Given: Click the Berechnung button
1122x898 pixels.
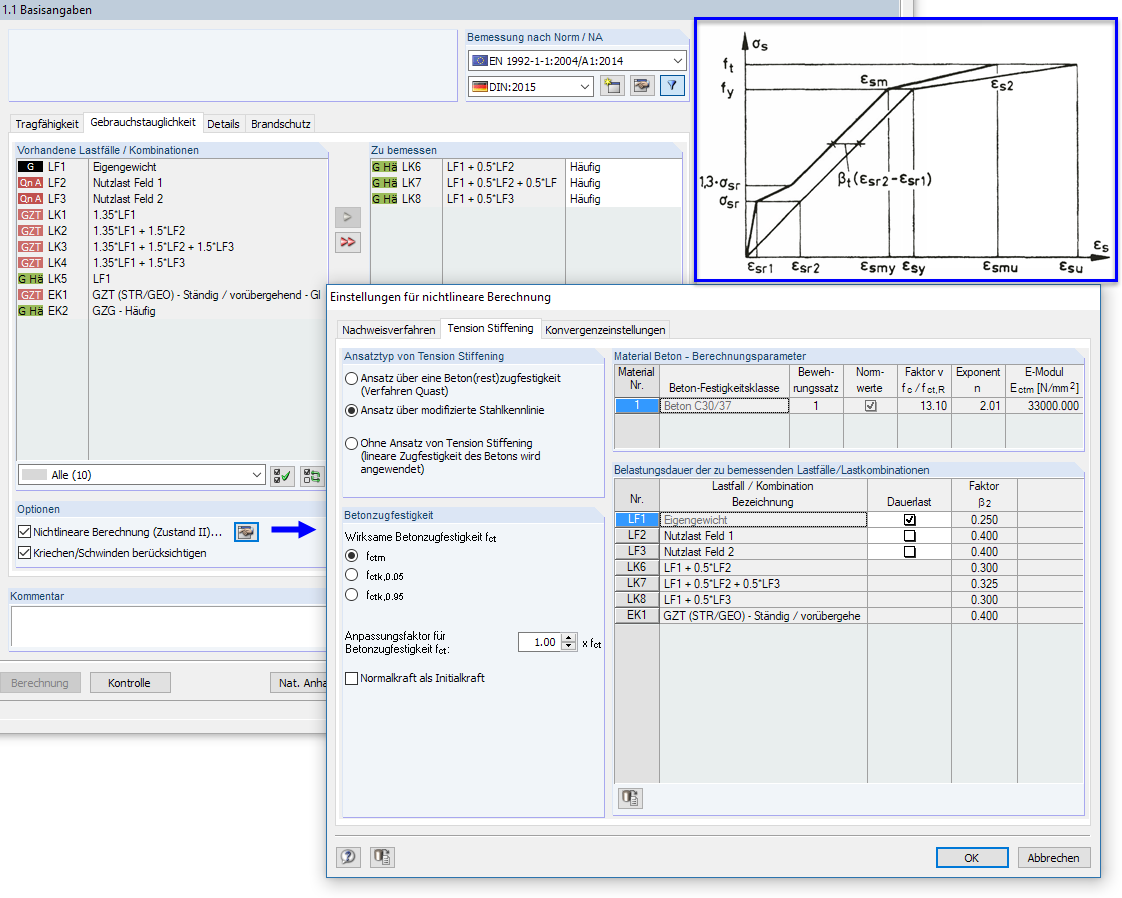Looking at the screenshot, I should [40, 683].
